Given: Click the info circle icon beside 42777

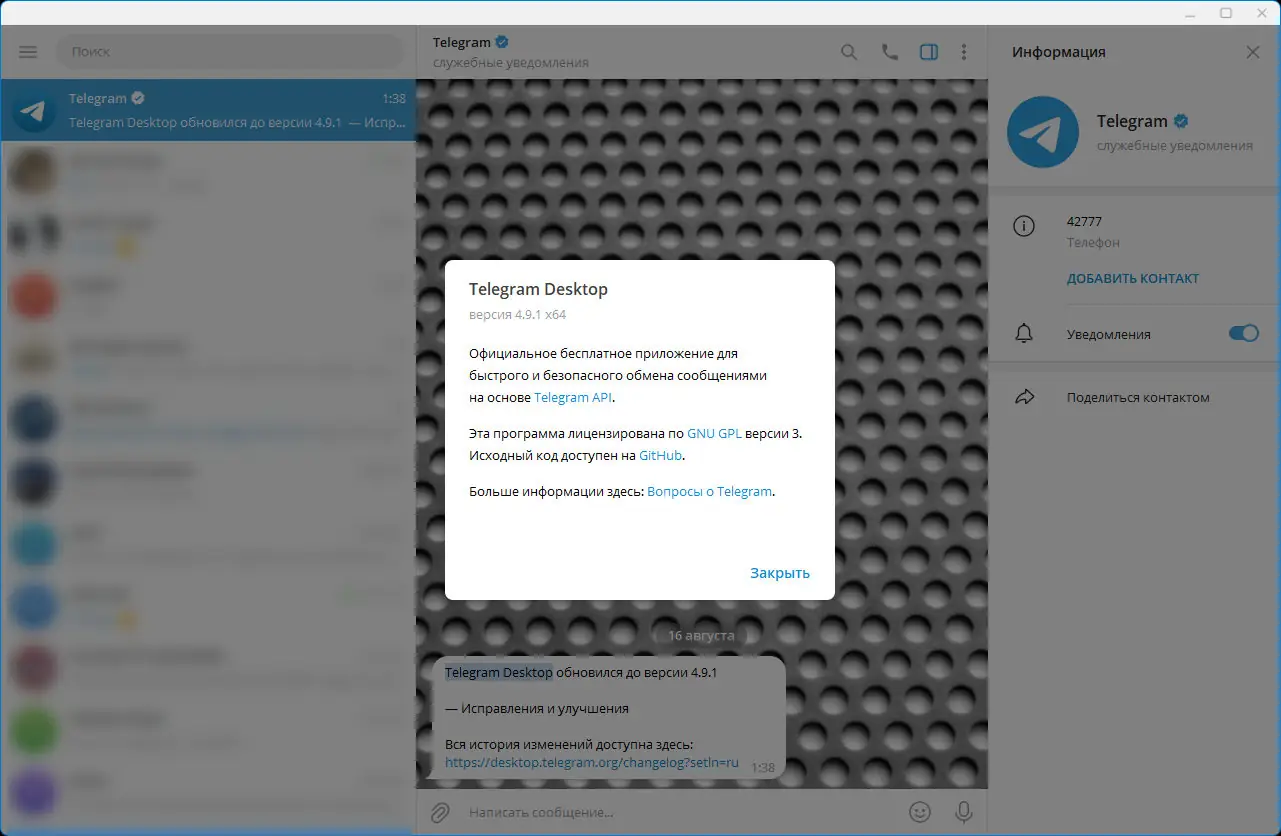Looking at the screenshot, I should coord(1024,226).
